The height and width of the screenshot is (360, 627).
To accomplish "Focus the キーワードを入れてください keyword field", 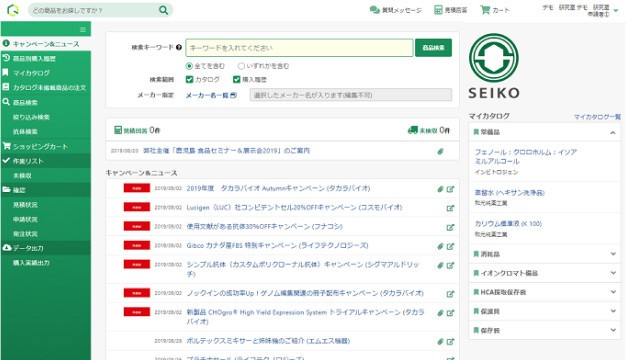I will click(299, 48).
